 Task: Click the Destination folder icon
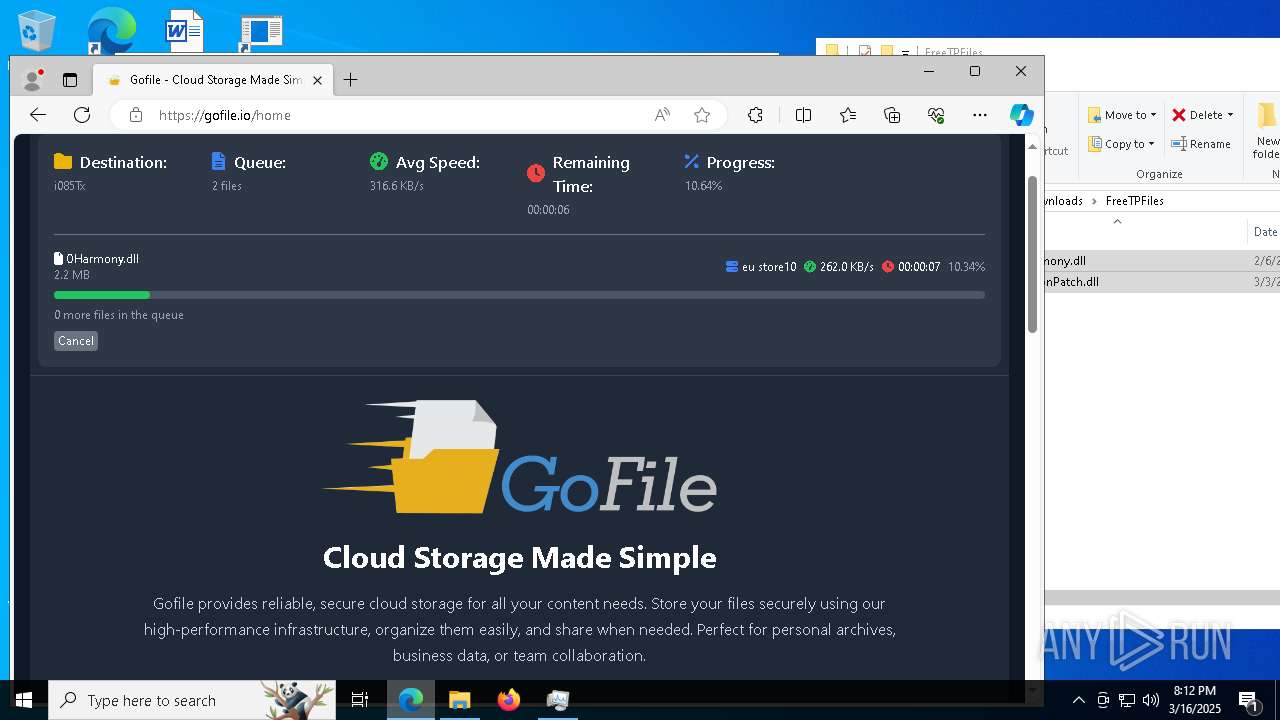pos(63,162)
